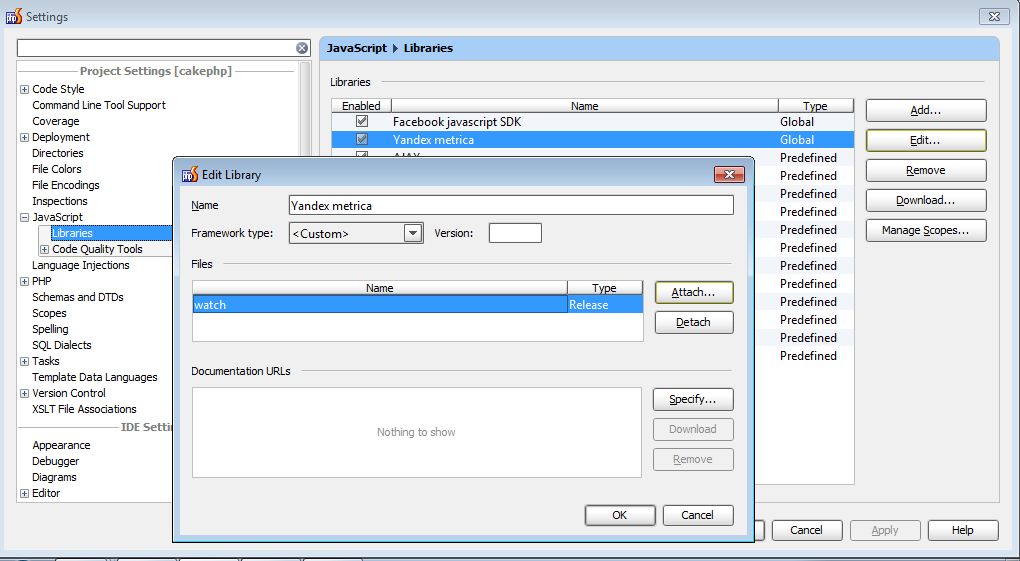Open Inspections settings

click(60, 201)
